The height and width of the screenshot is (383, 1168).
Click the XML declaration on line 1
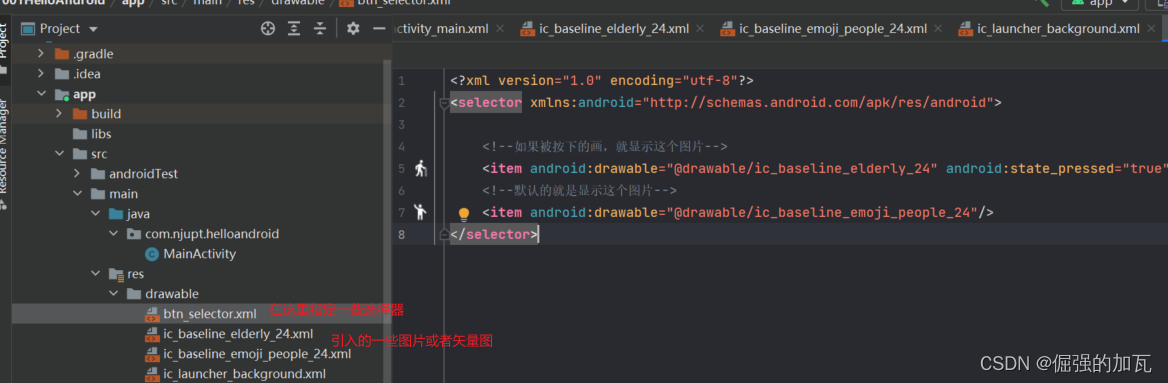(x=603, y=80)
